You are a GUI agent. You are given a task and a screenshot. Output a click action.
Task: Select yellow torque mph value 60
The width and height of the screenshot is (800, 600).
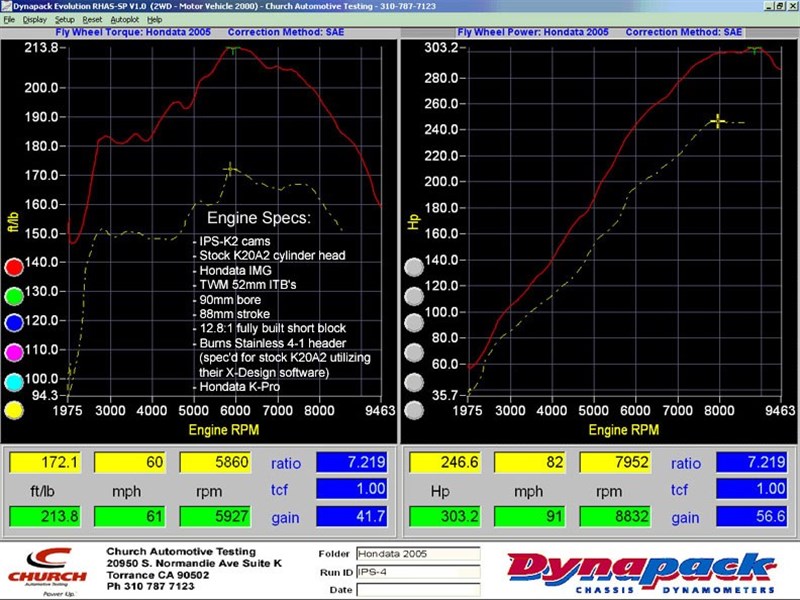click(130, 462)
